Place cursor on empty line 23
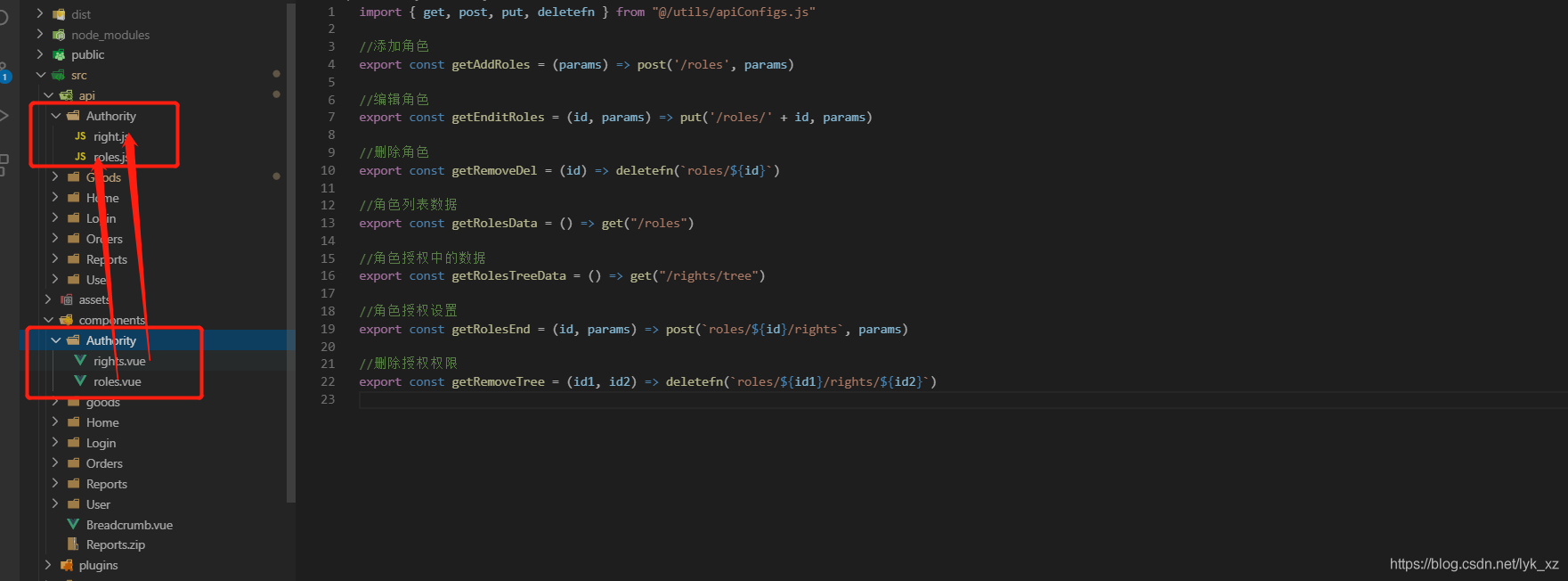The width and height of the screenshot is (1568, 581). (962, 399)
